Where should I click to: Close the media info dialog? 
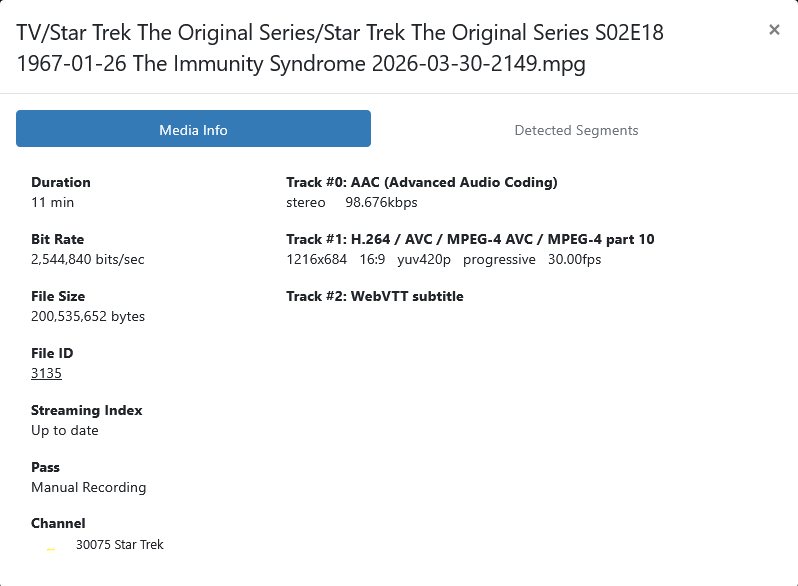(x=774, y=30)
